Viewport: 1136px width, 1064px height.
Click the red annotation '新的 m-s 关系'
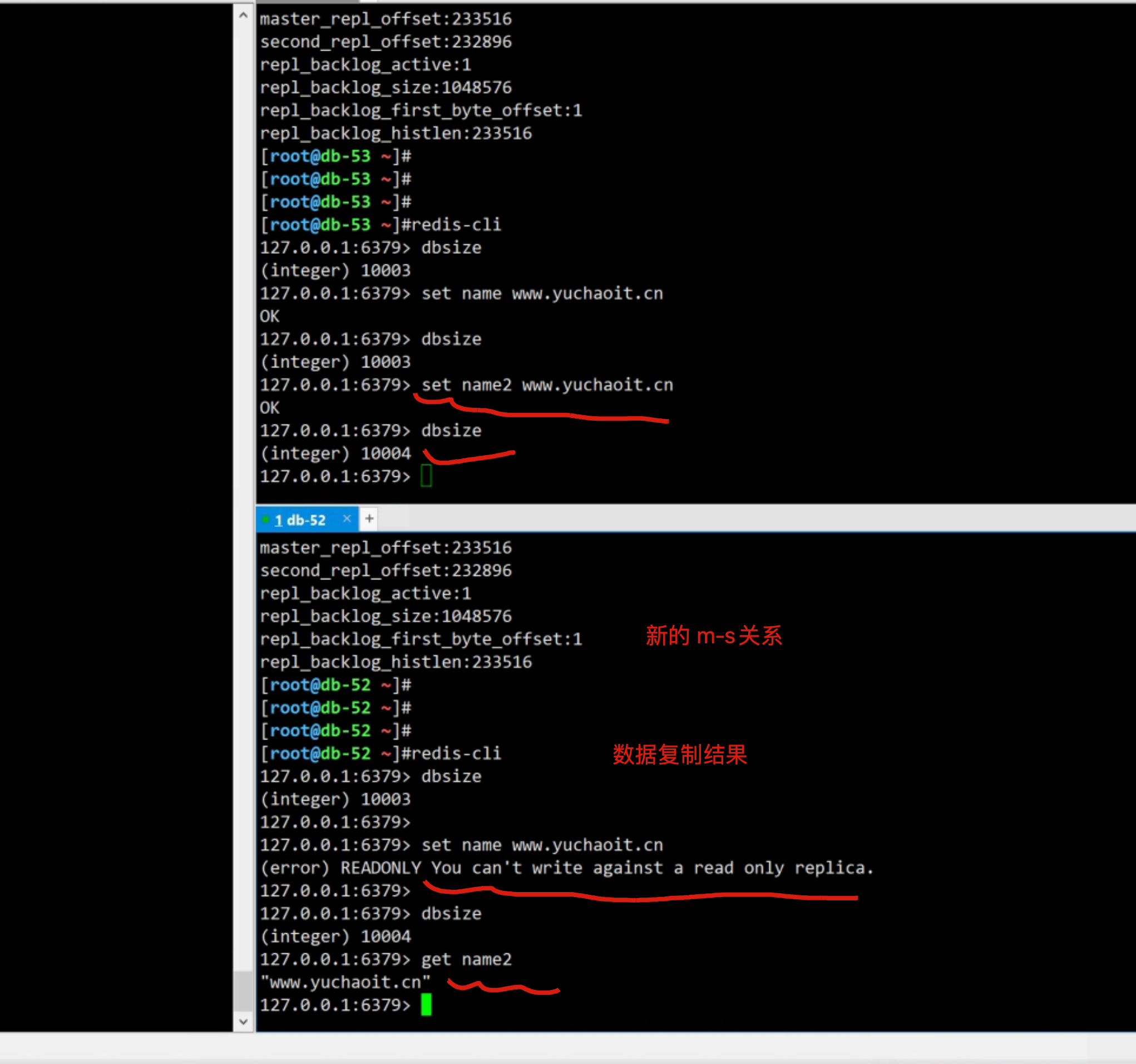click(713, 636)
